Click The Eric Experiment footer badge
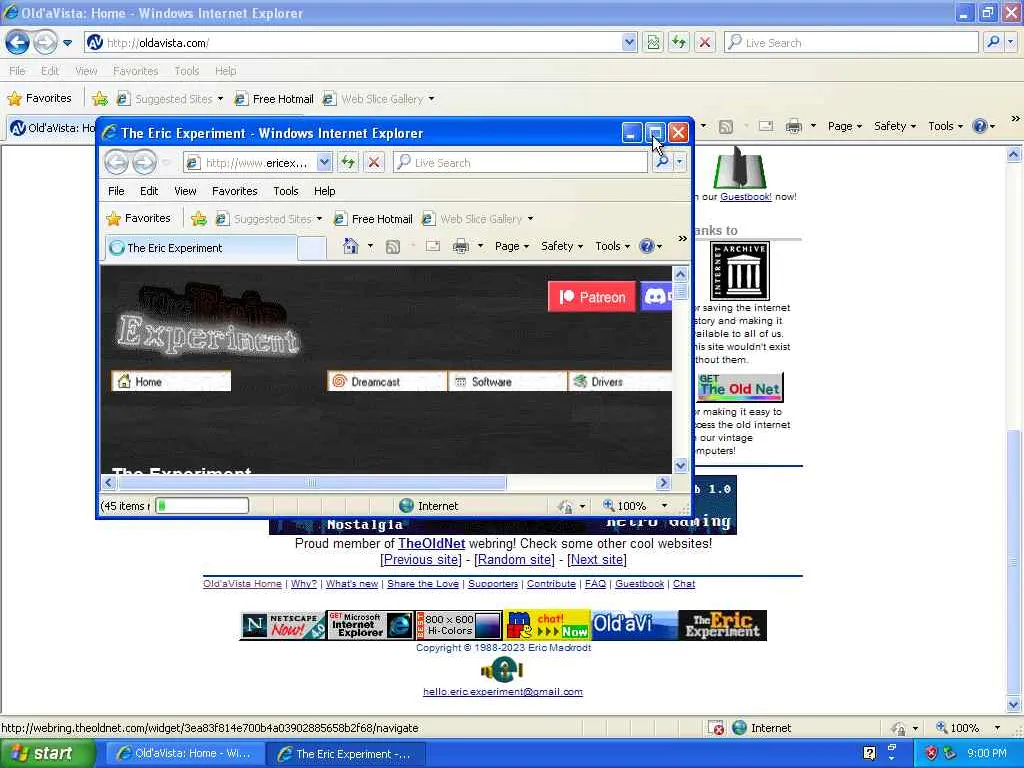Viewport: 1024px width, 768px height. pos(722,626)
